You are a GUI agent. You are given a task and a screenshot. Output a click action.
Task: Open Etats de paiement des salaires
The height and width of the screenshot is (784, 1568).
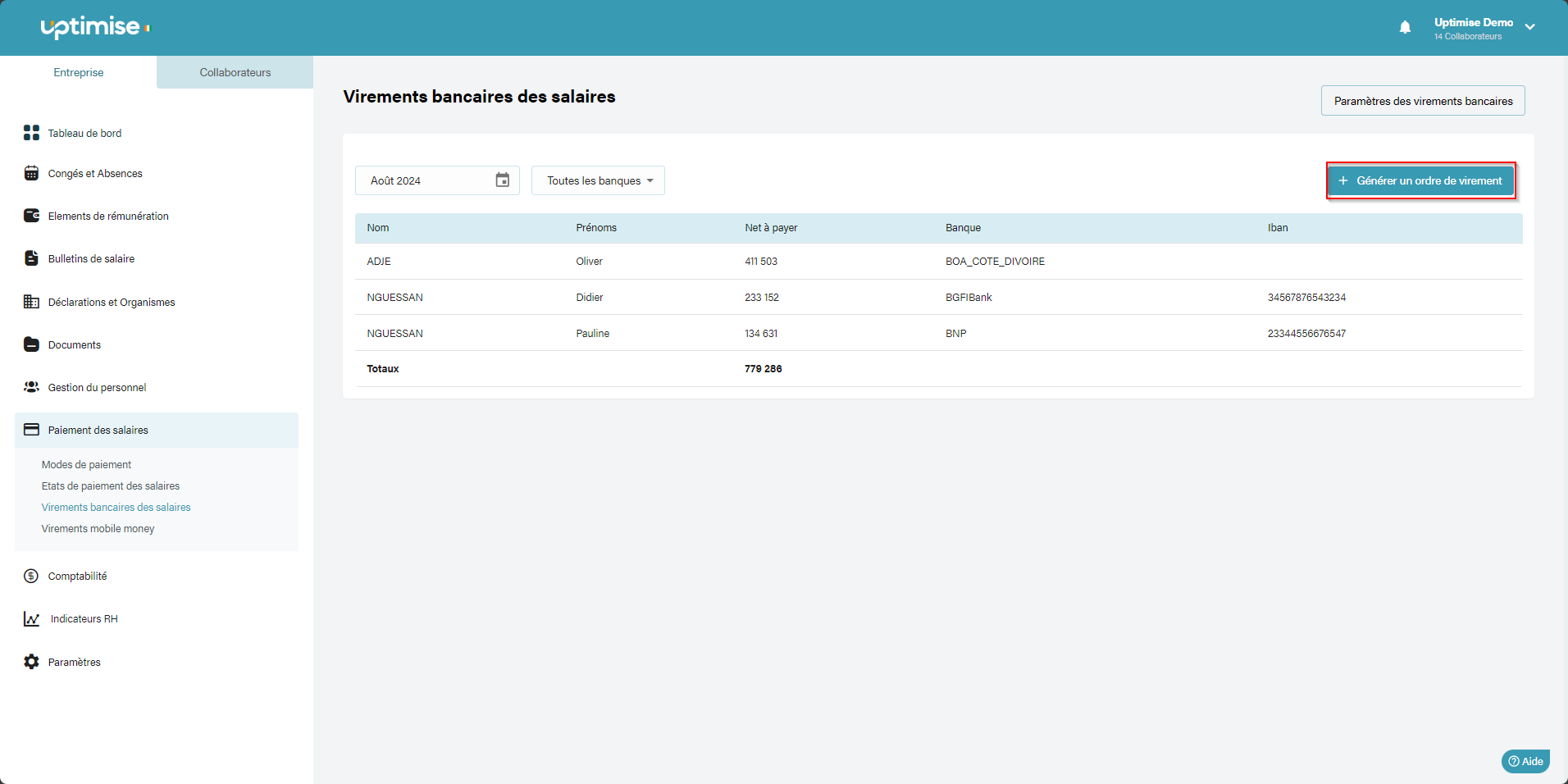(111, 486)
